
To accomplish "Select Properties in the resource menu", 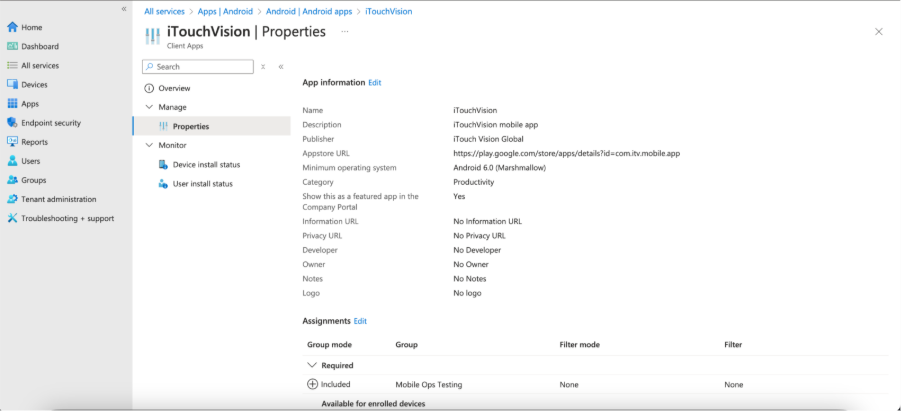I will pyautogui.click(x=211, y=126).
